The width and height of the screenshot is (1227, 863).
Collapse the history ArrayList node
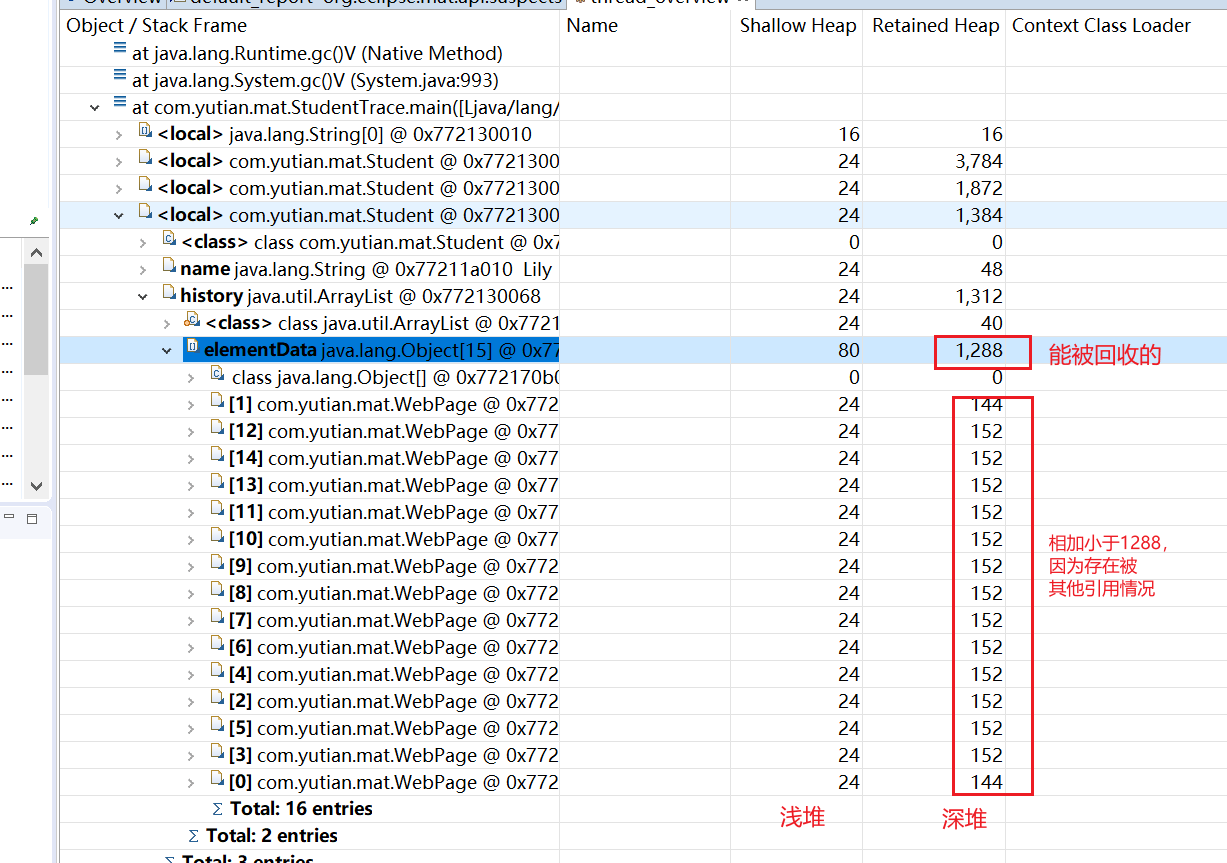142,296
